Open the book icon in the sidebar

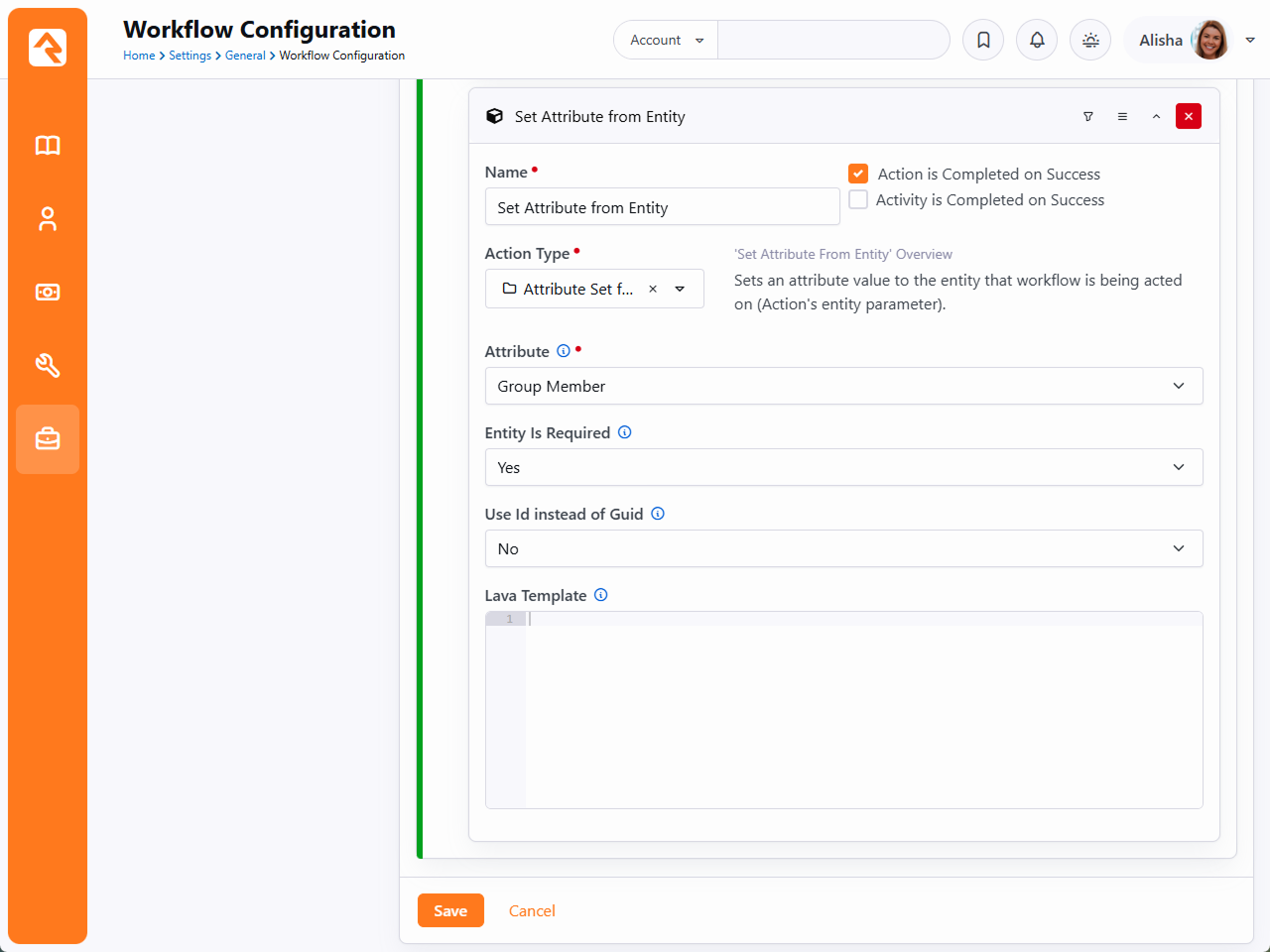click(x=48, y=146)
